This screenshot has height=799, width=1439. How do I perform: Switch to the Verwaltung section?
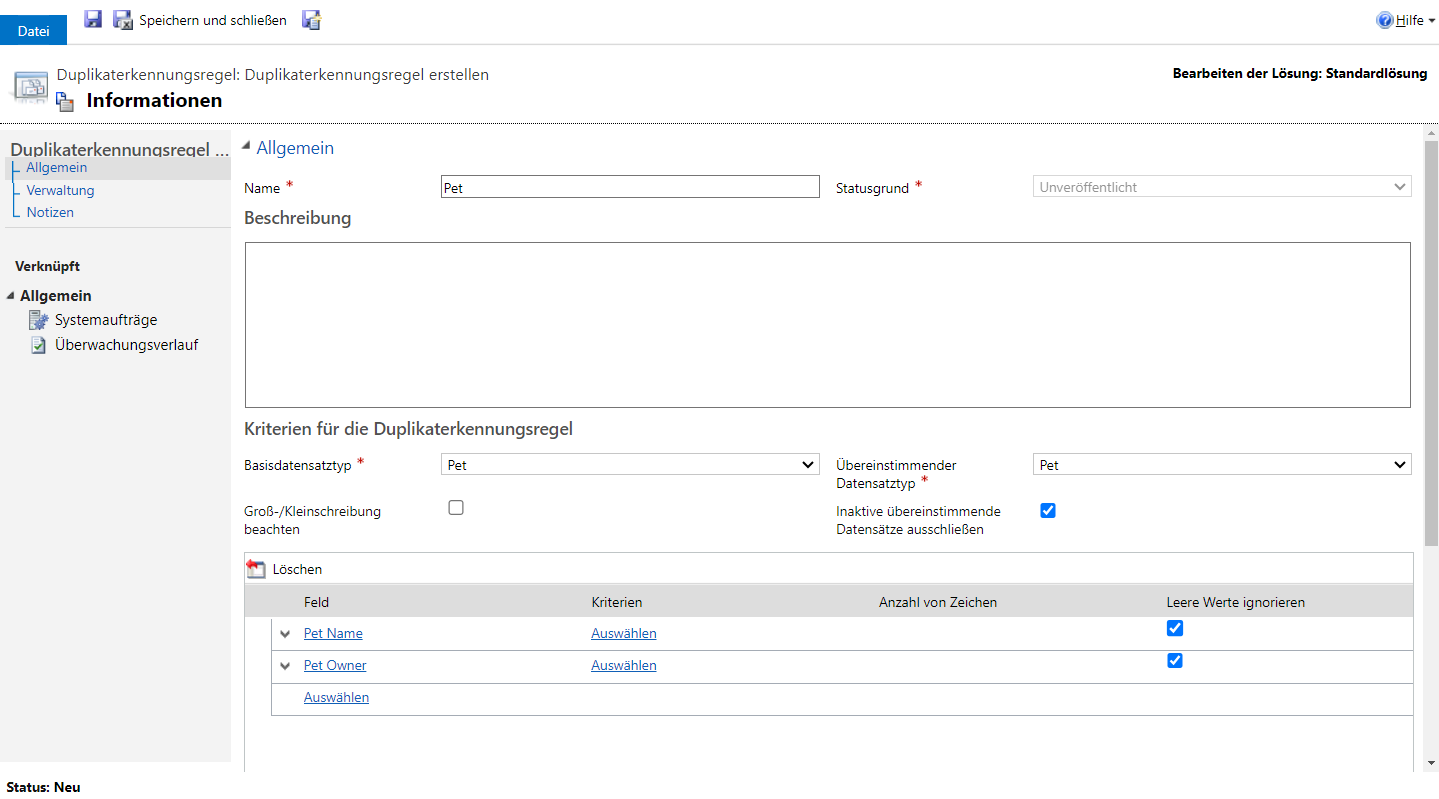60,189
